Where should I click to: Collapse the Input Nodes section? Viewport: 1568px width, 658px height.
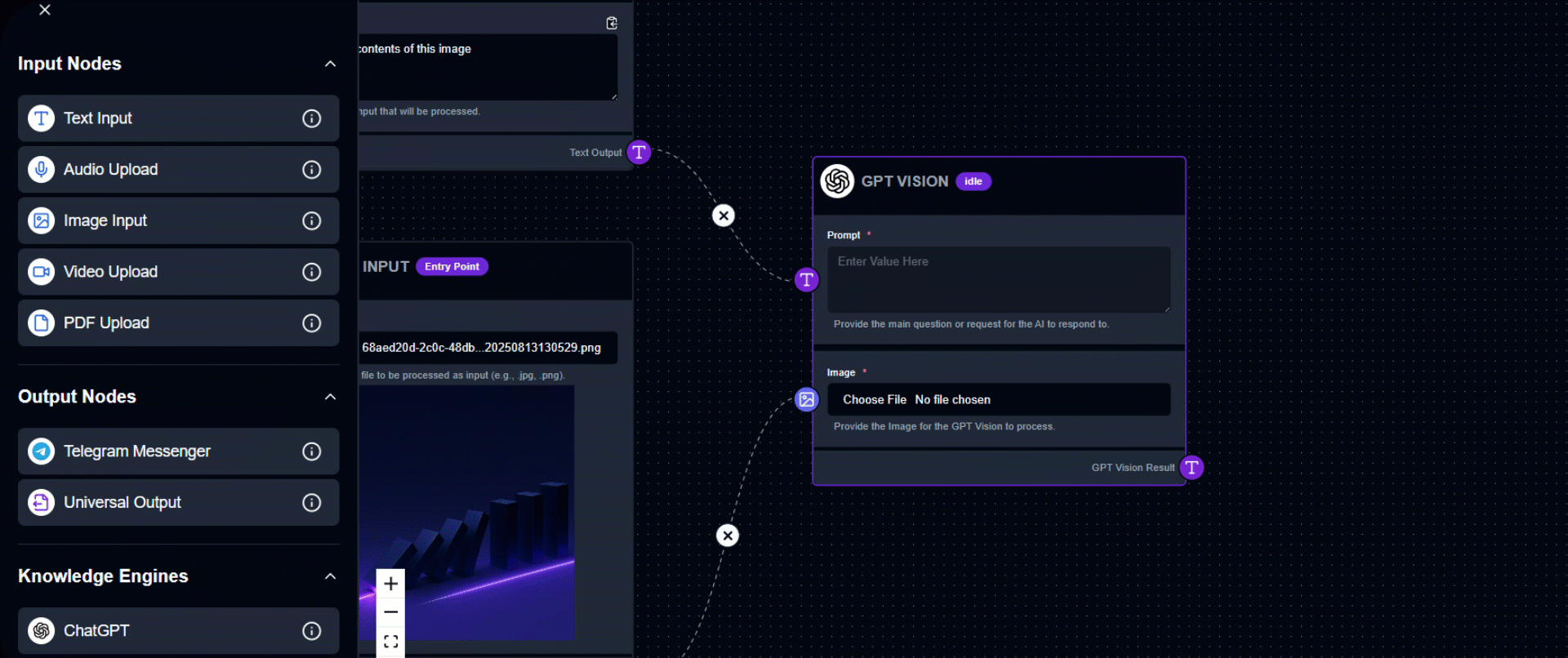tap(330, 64)
